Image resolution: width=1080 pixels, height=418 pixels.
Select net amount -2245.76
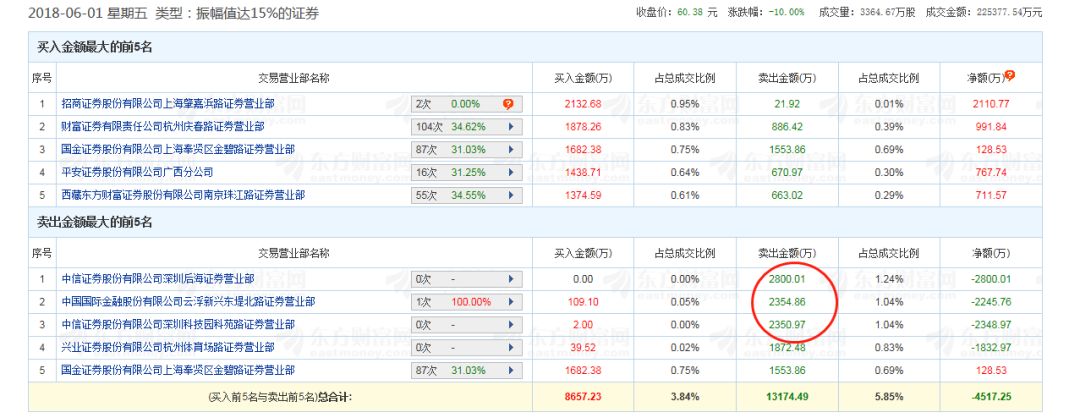tap(990, 302)
